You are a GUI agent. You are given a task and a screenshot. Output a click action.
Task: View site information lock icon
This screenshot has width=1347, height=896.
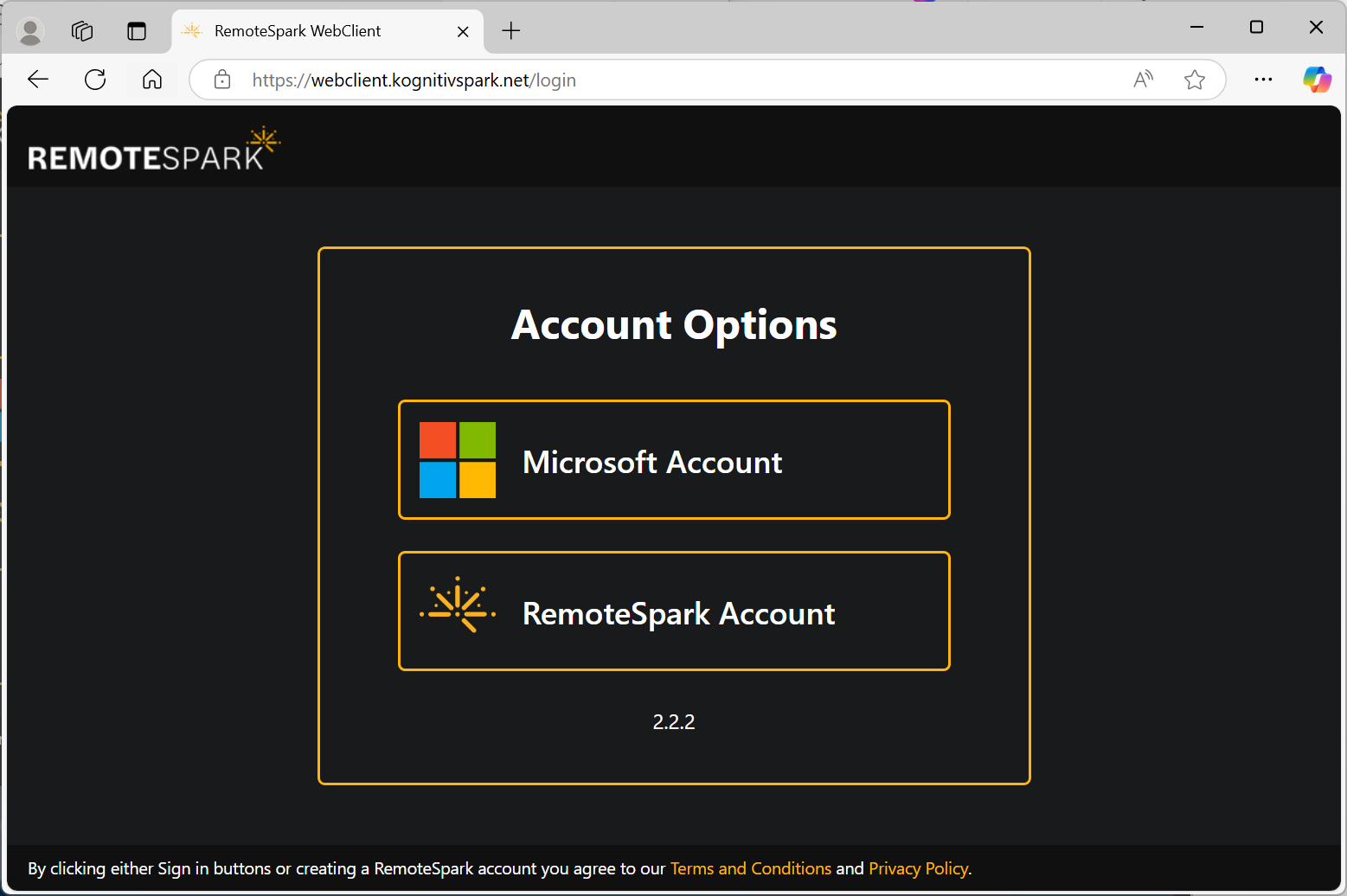222,80
